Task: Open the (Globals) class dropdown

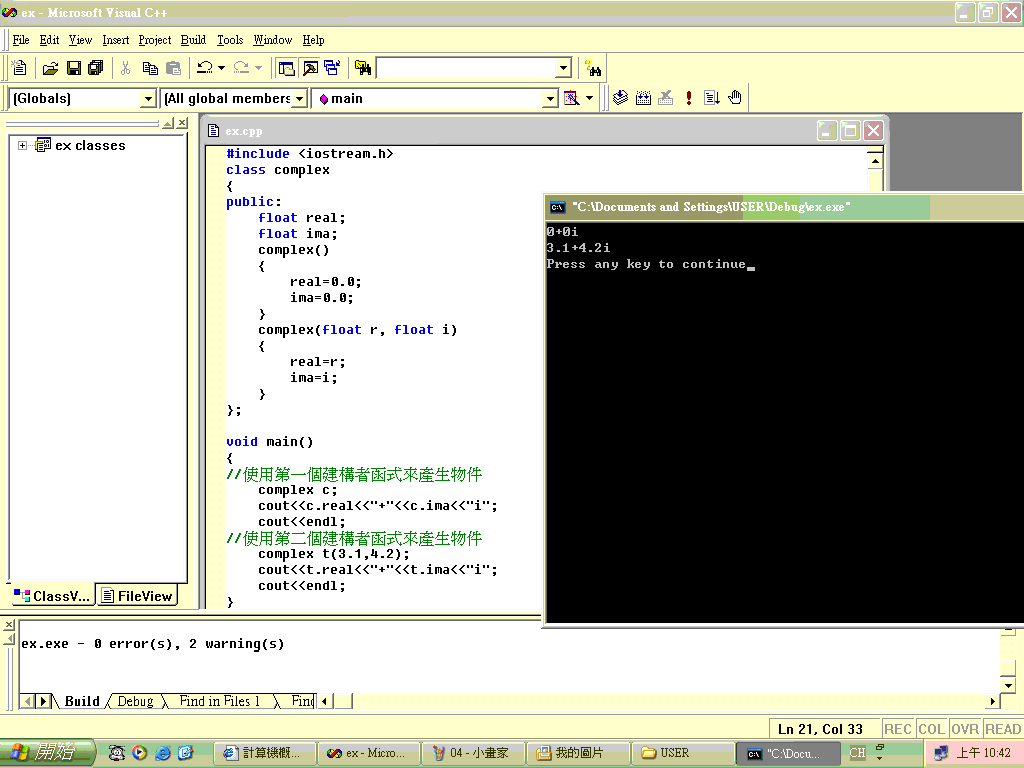Action: click(148, 98)
